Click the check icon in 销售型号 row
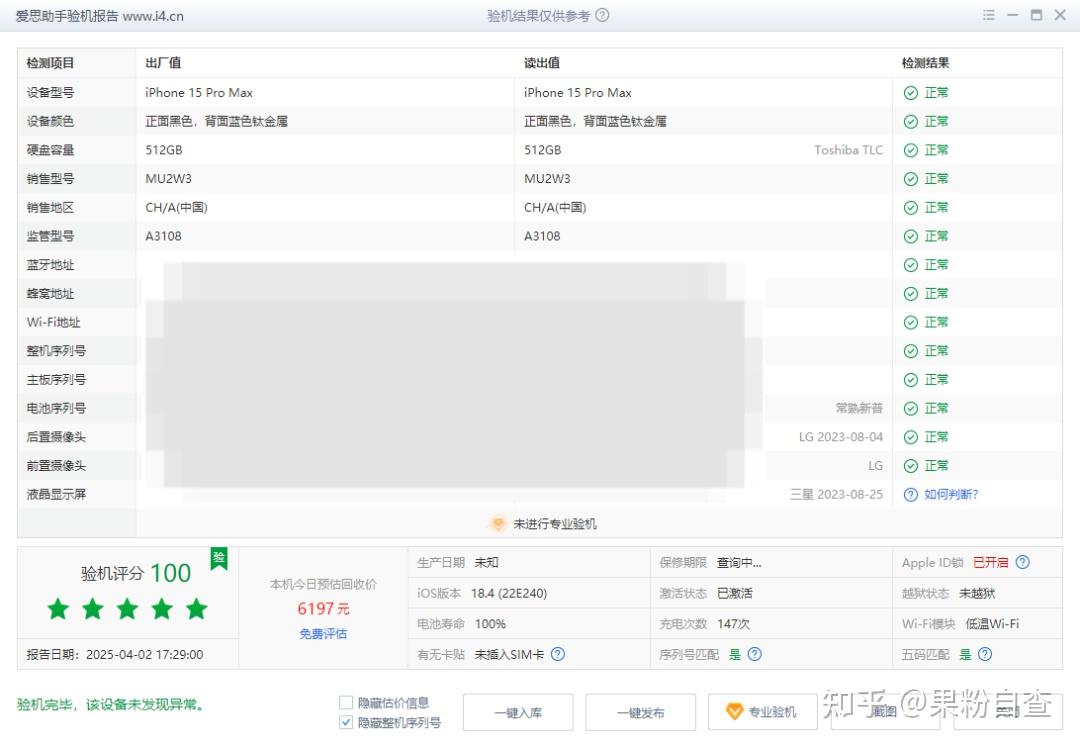The image size is (1080, 748). click(x=911, y=179)
